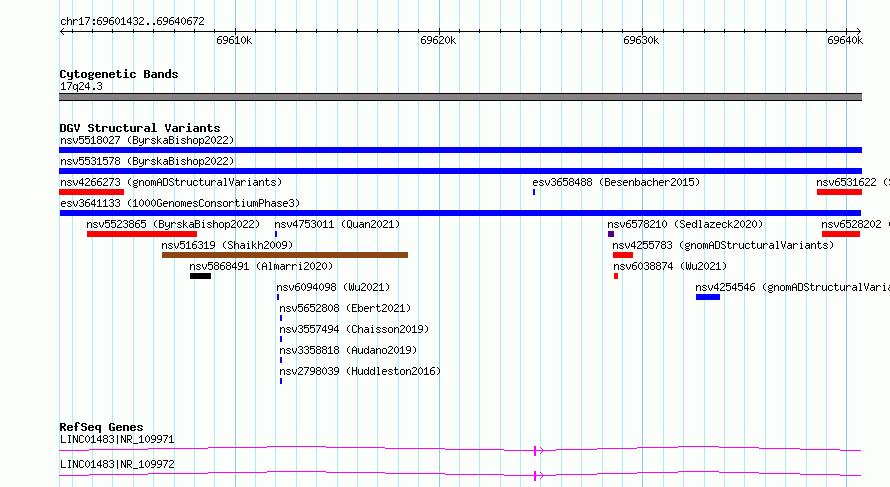
Task: Open nsv6578210 (Sedlazeck2020) label
Action: coord(685,224)
